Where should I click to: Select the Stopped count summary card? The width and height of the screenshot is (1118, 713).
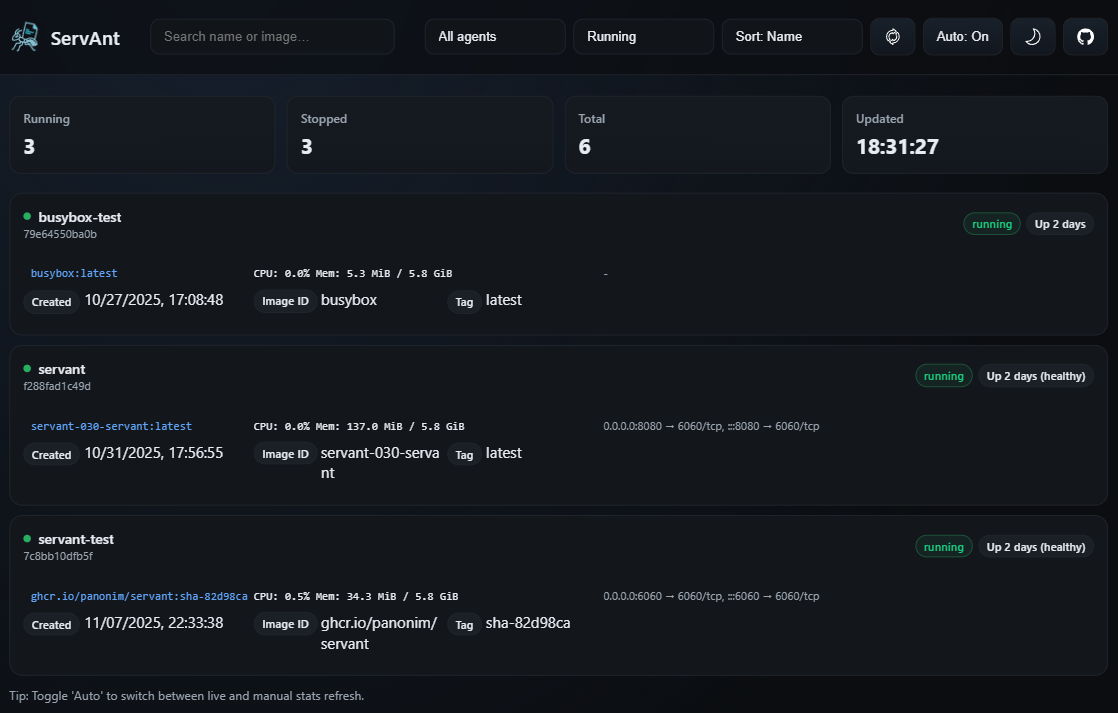pyautogui.click(x=419, y=134)
